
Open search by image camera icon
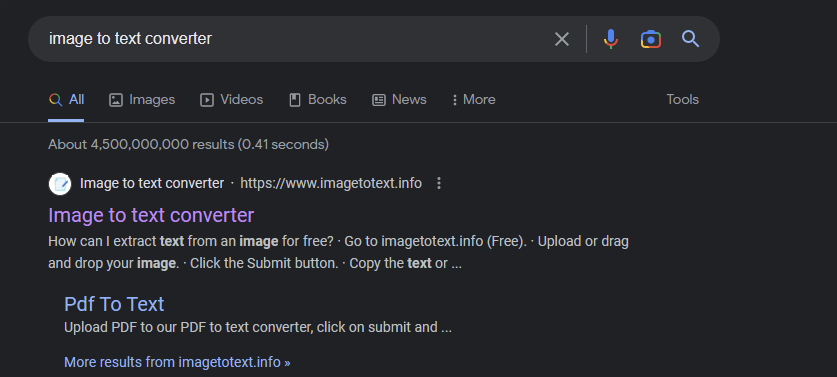pyautogui.click(x=651, y=39)
